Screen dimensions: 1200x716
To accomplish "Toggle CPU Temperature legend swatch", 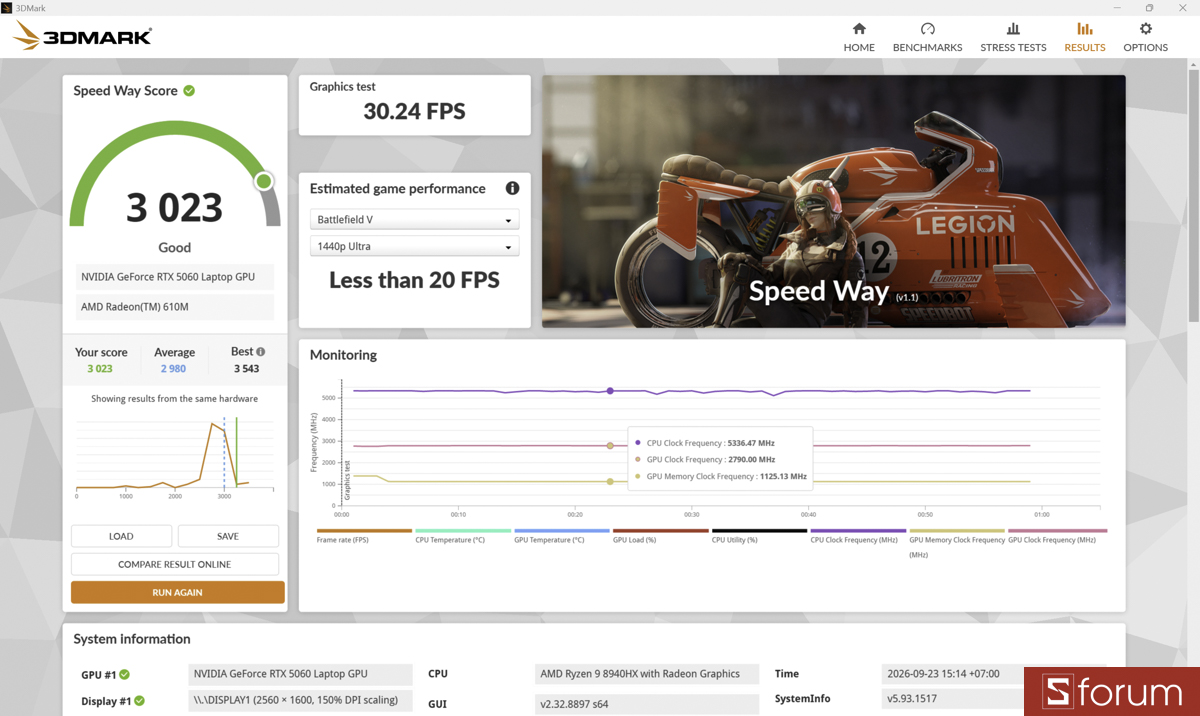I will [x=463, y=531].
